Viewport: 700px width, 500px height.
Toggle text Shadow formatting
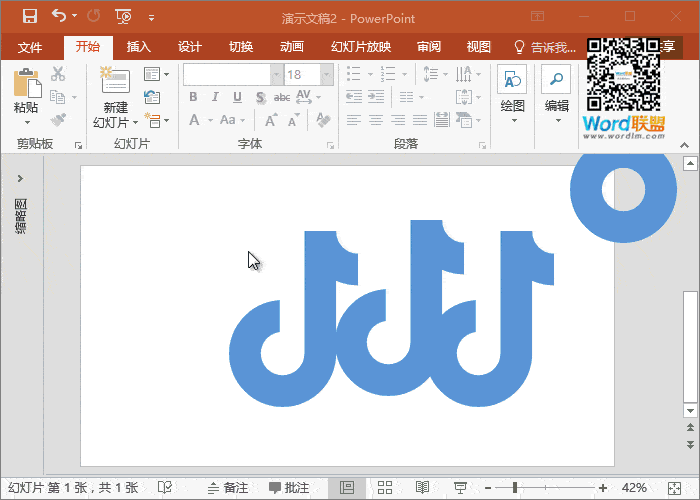pyautogui.click(x=260, y=97)
